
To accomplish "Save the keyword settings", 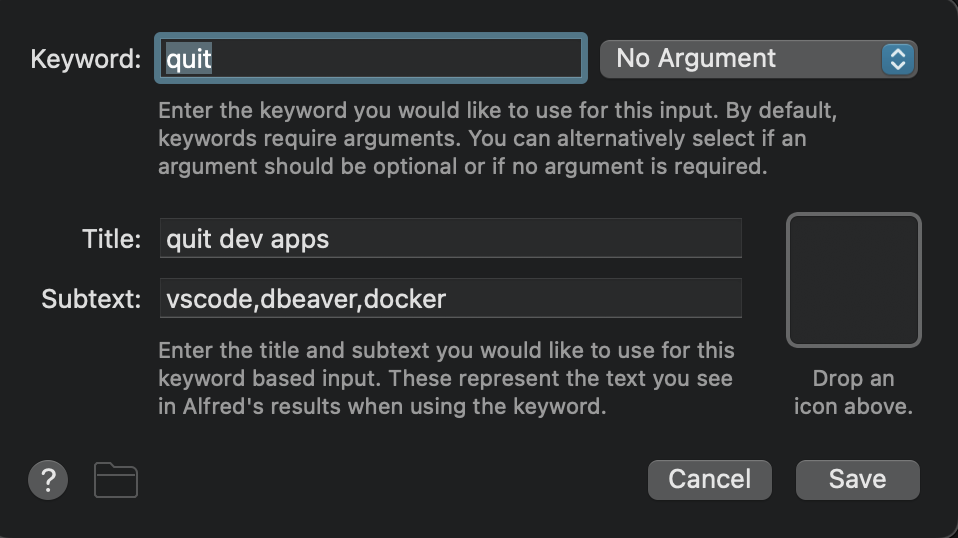I will (857, 480).
